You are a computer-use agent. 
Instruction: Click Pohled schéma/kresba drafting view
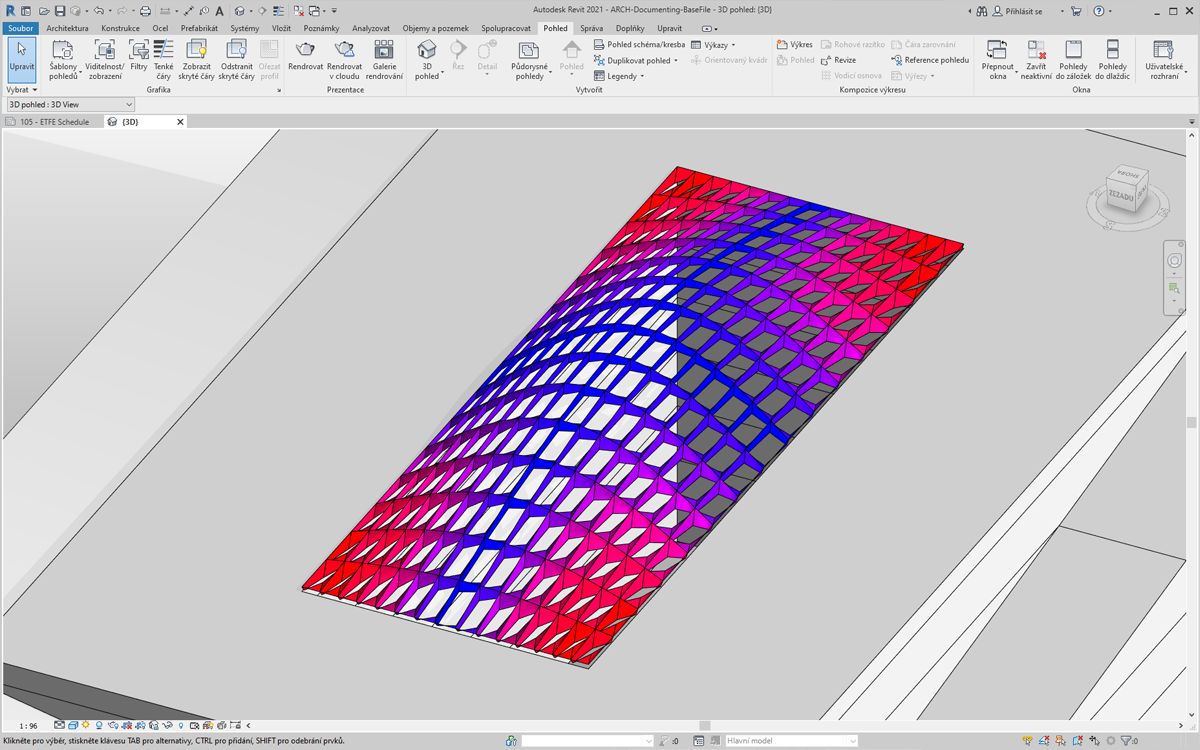(x=639, y=45)
